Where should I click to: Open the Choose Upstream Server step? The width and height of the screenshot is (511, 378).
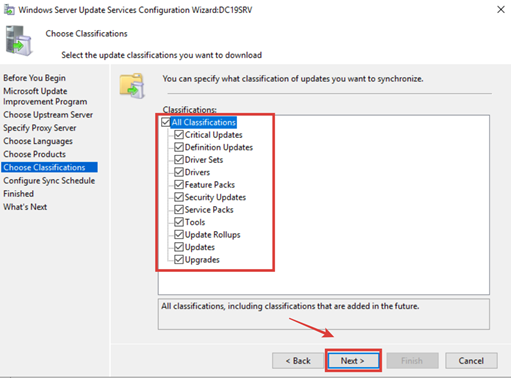(x=48, y=115)
